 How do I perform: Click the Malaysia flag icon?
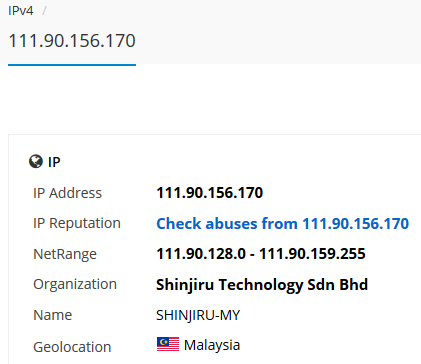[x=168, y=344]
